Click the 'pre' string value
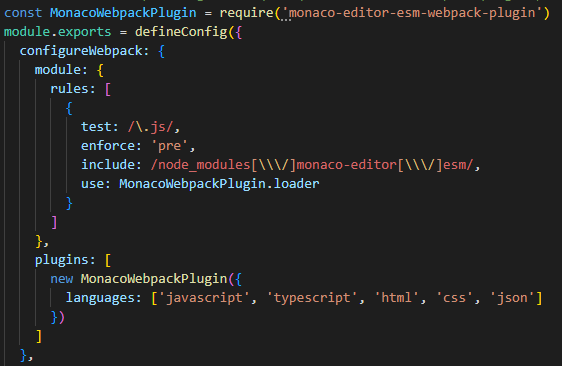 click(x=170, y=146)
